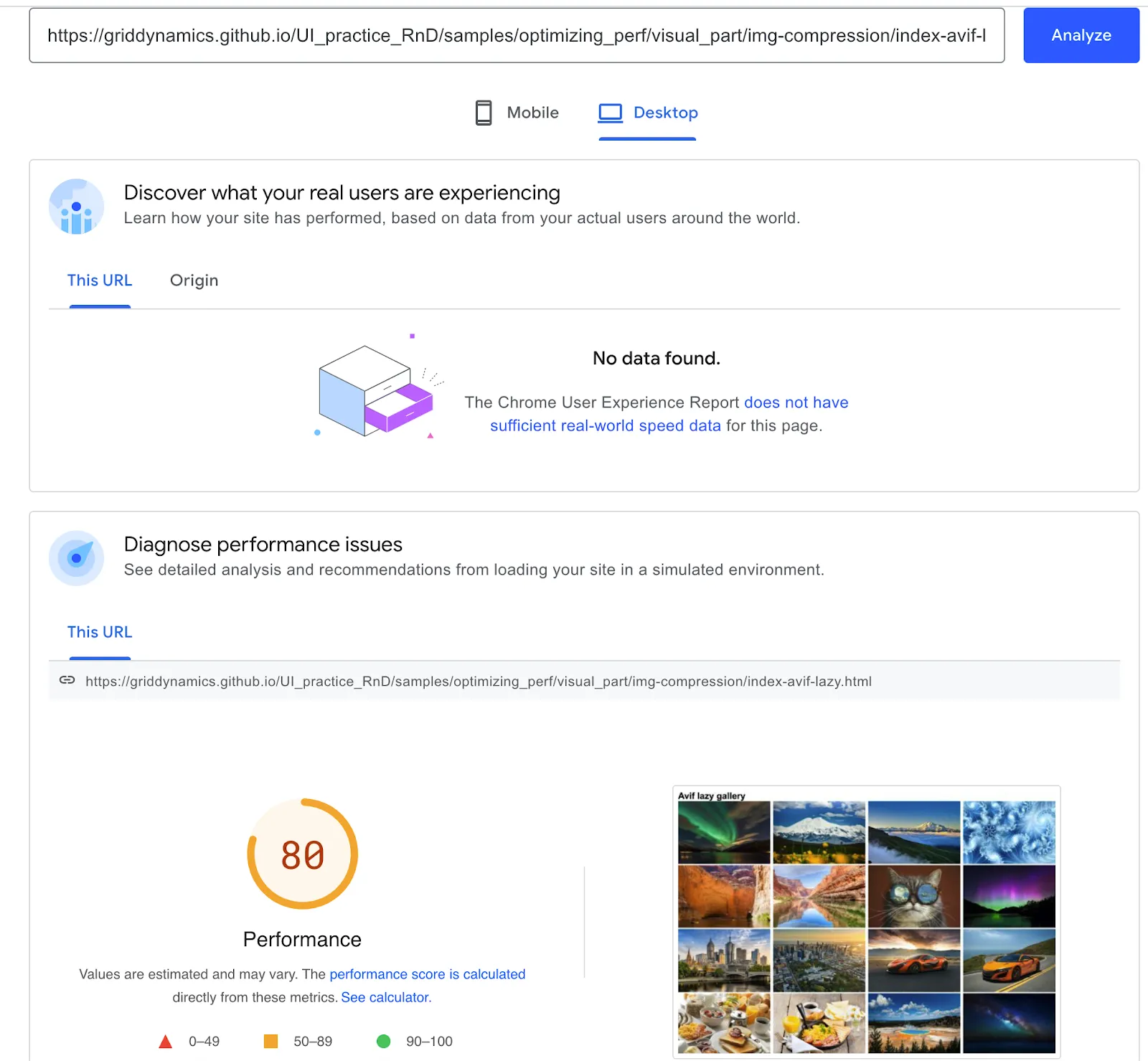Click the Analyze button

click(x=1081, y=35)
